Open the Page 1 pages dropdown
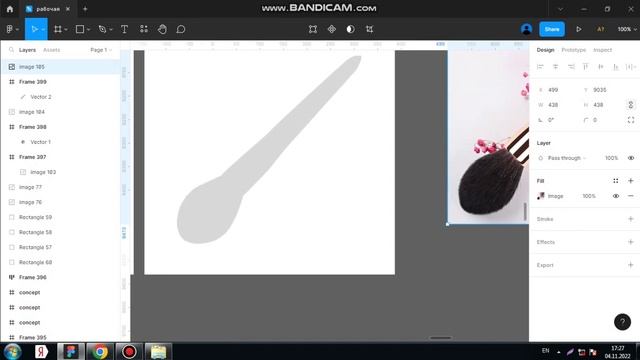This screenshot has width=640, height=360. pos(101,50)
